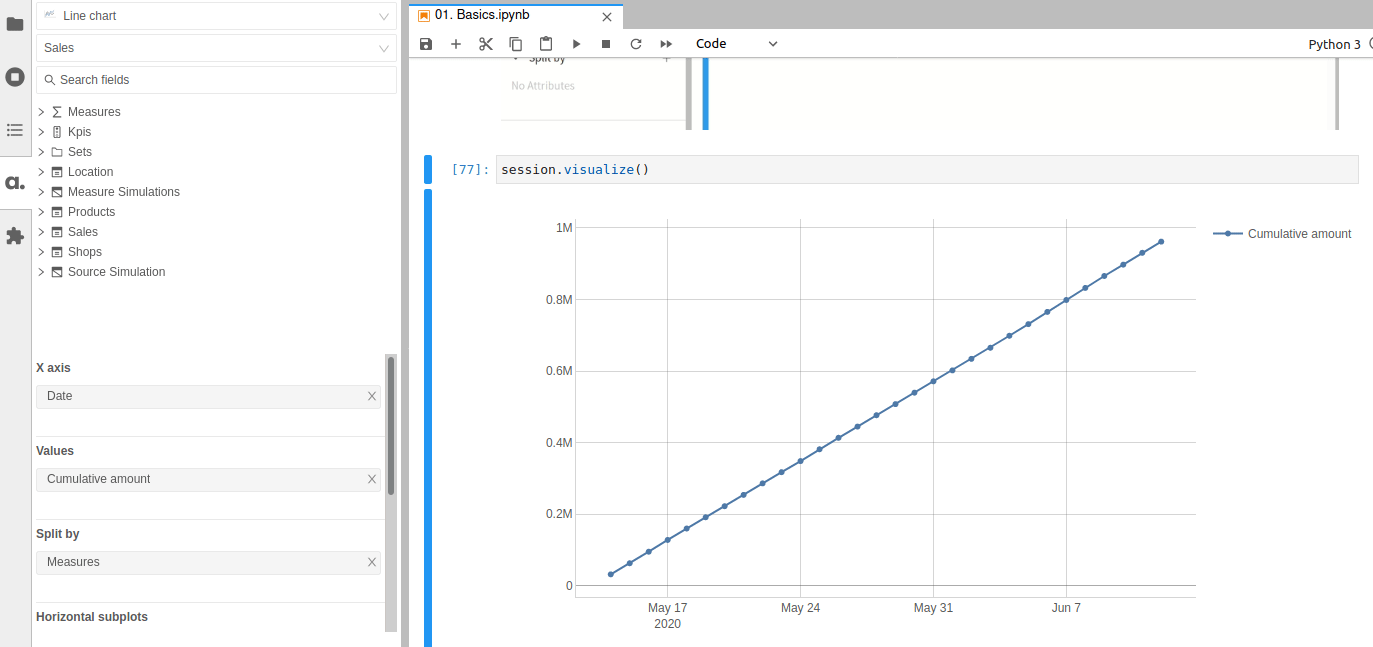Cut selected cells with scissors icon

point(486,44)
